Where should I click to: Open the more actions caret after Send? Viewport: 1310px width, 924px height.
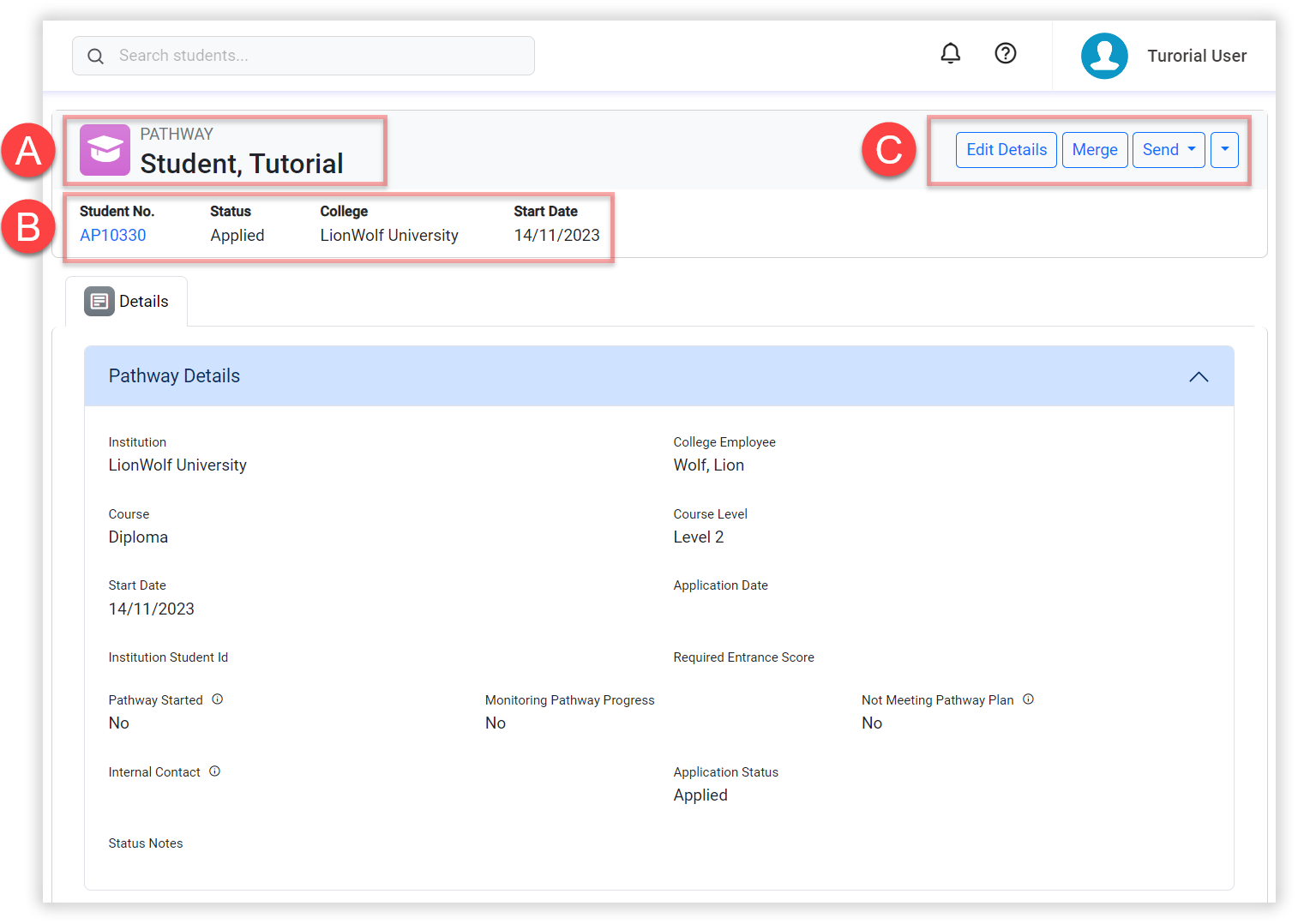coord(1224,150)
